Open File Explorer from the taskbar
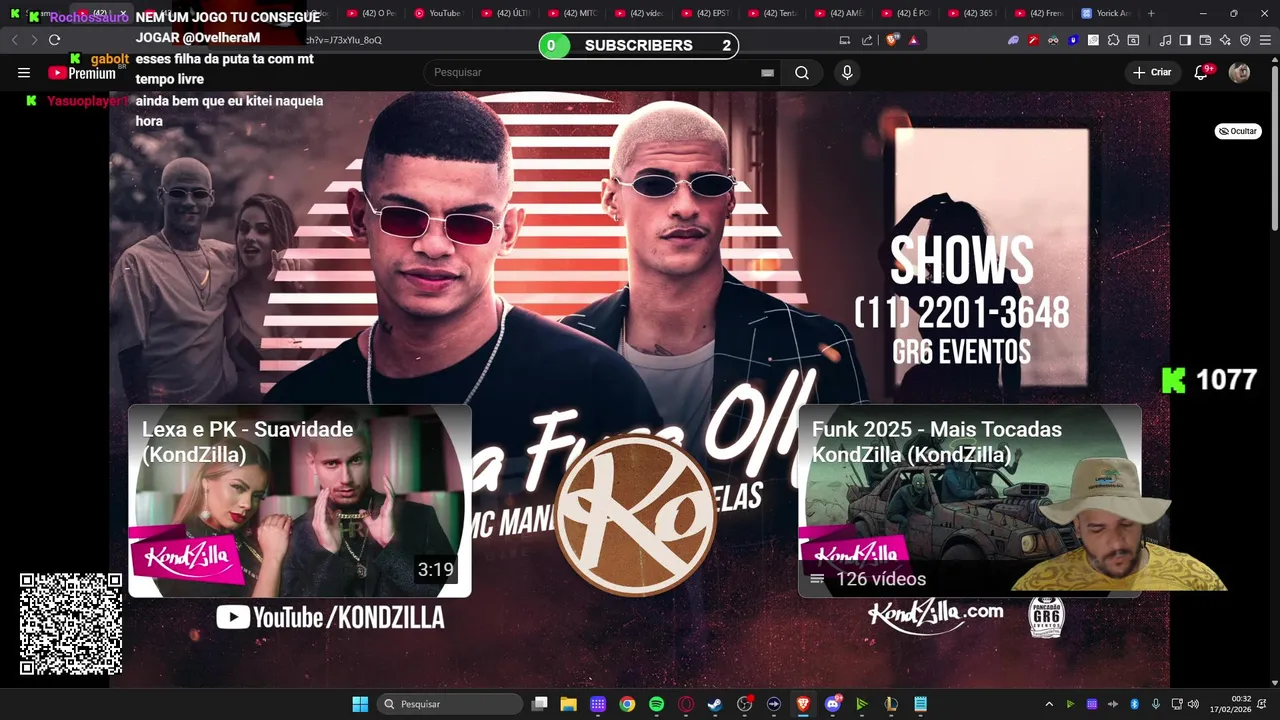Image resolution: width=1280 pixels, height=720 pixels. coord(568,704)
